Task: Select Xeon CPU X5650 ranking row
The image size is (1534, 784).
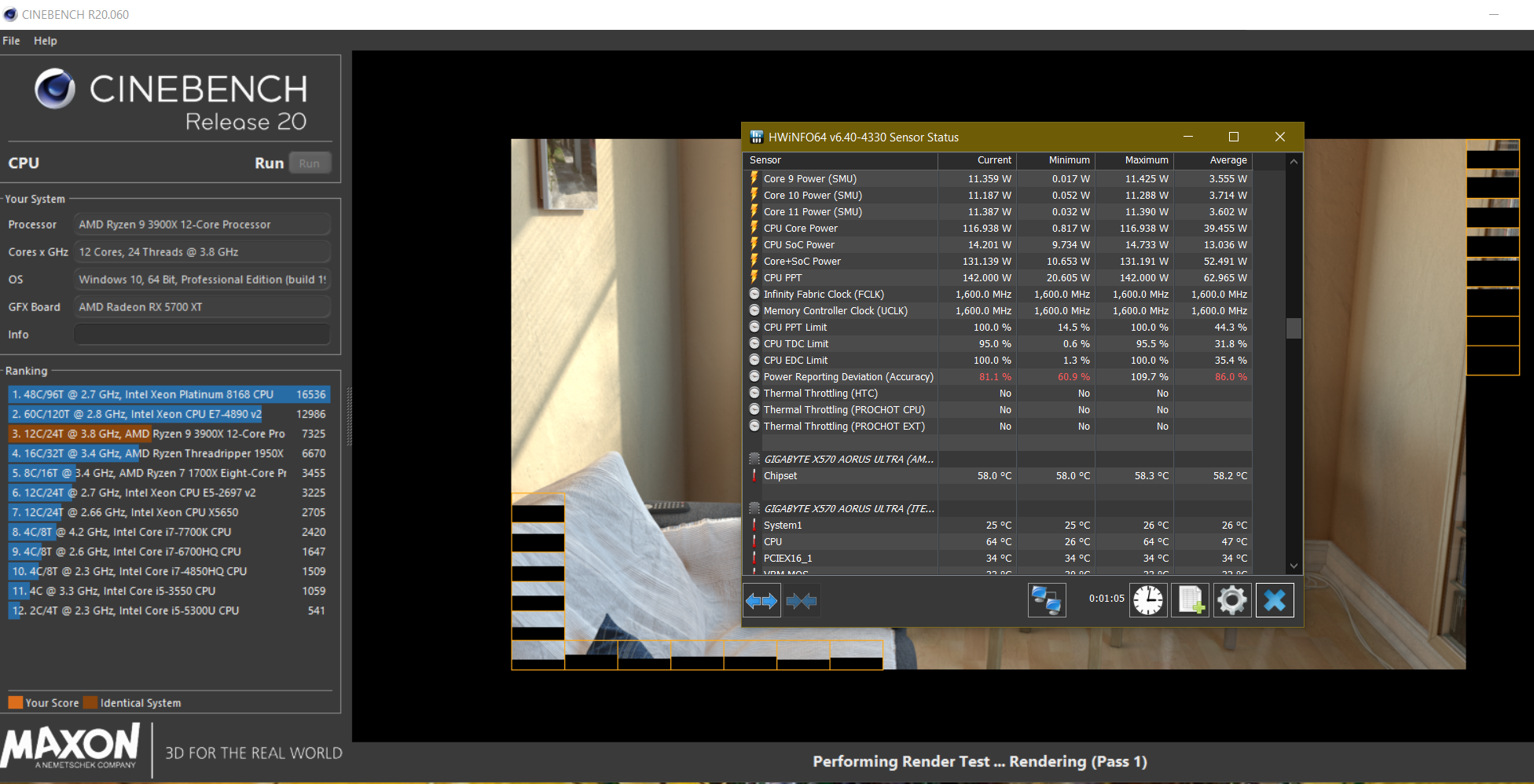Action: [x=169, y=512]
